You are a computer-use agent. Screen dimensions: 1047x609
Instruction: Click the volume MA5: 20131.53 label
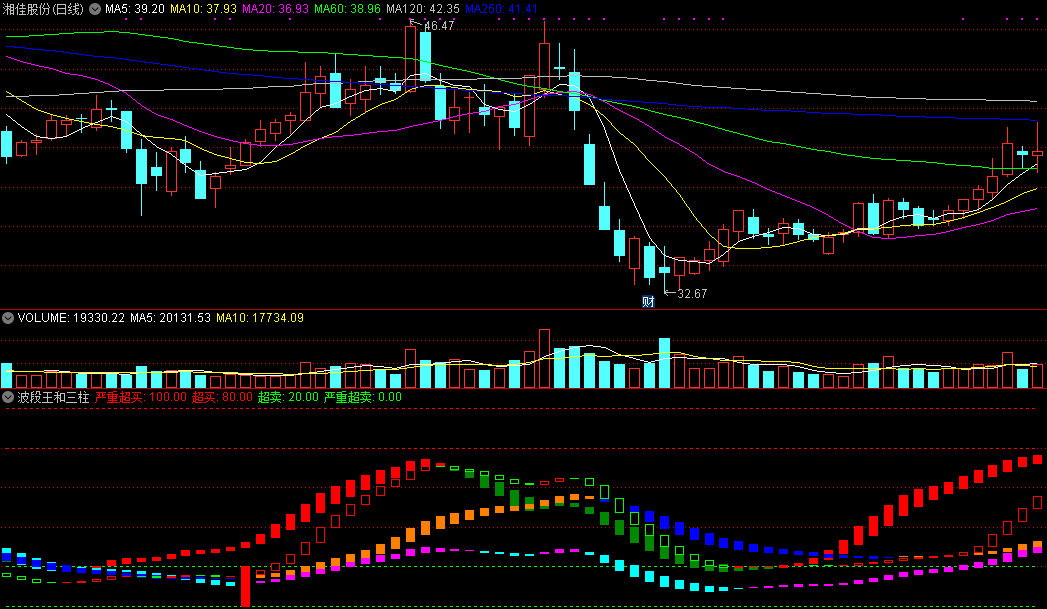click(170, 318)
